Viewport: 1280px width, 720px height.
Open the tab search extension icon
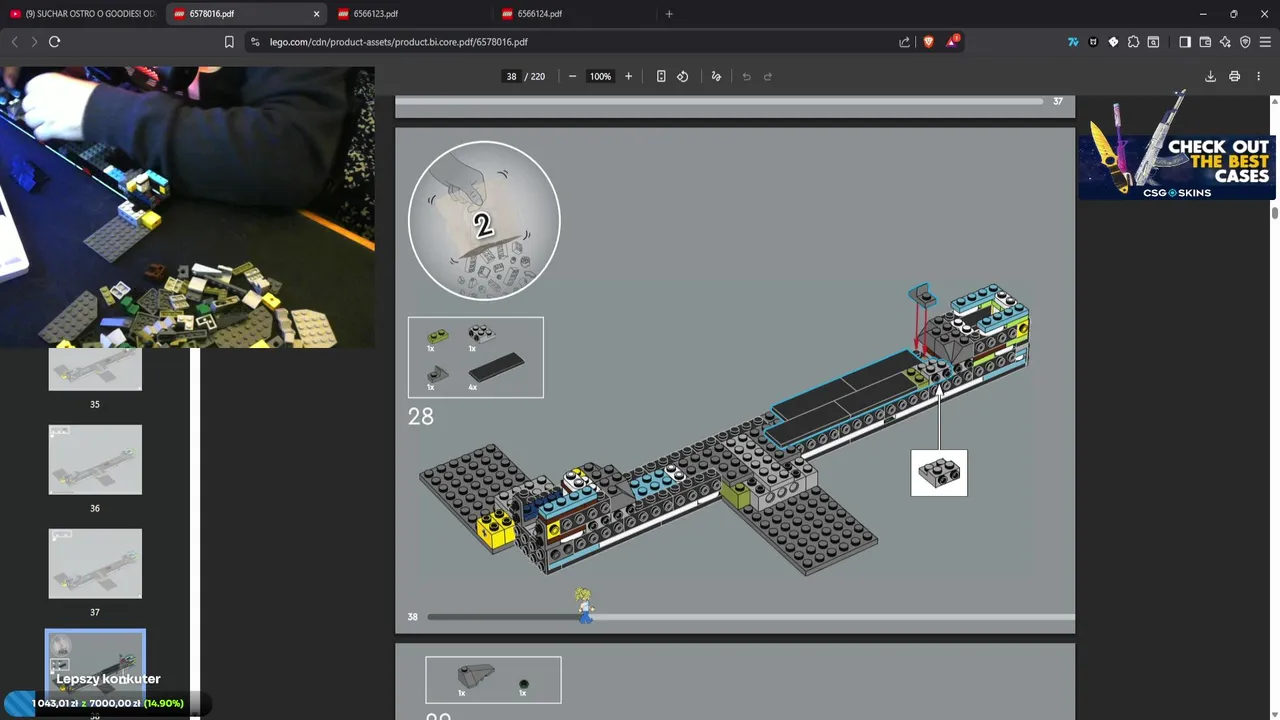click(x=1153, y=42)
